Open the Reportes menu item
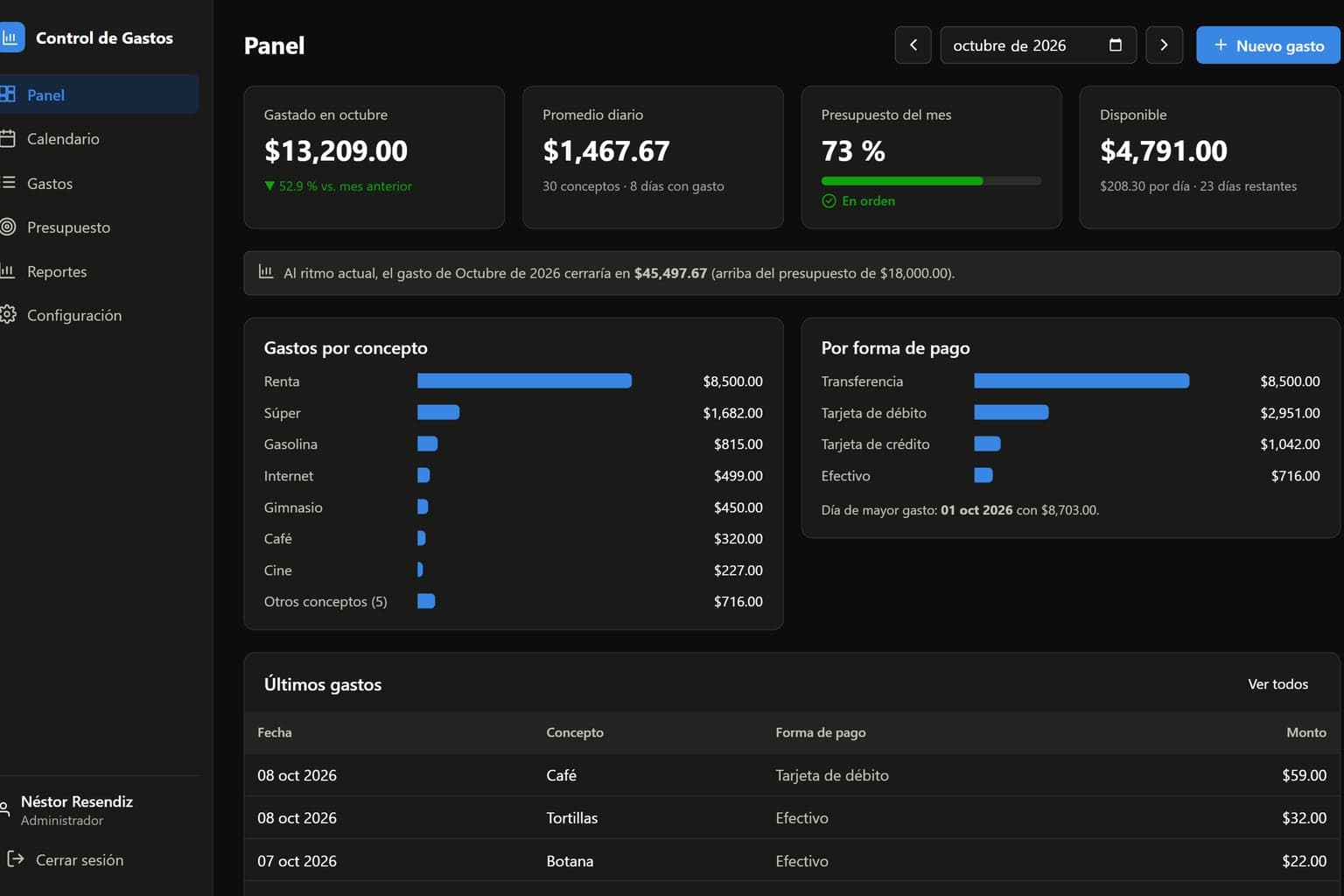The width and height of the screenshot is (1344, 896). [99, 271]
